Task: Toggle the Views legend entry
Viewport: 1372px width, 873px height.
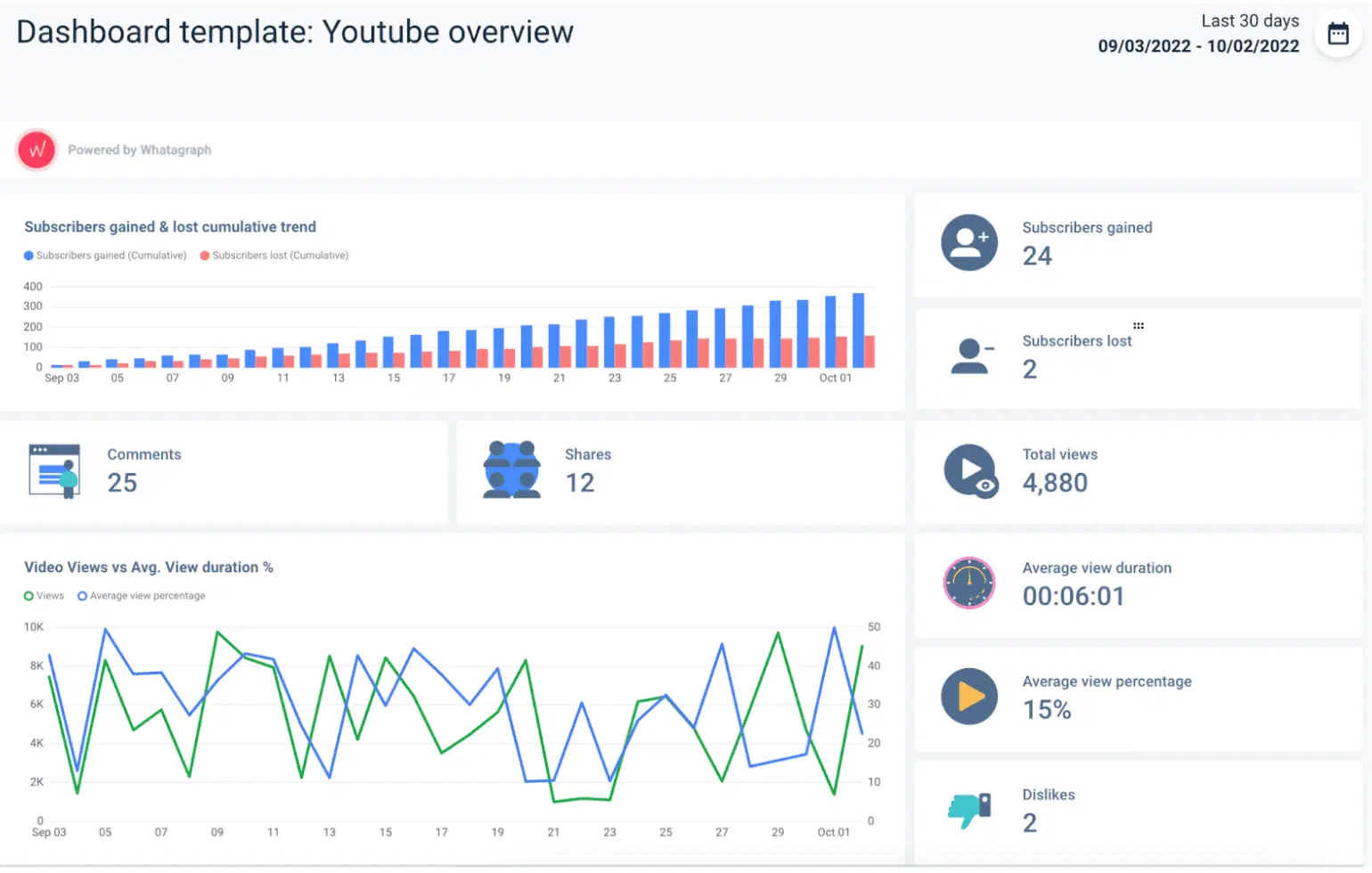Action: pos(45,595)
